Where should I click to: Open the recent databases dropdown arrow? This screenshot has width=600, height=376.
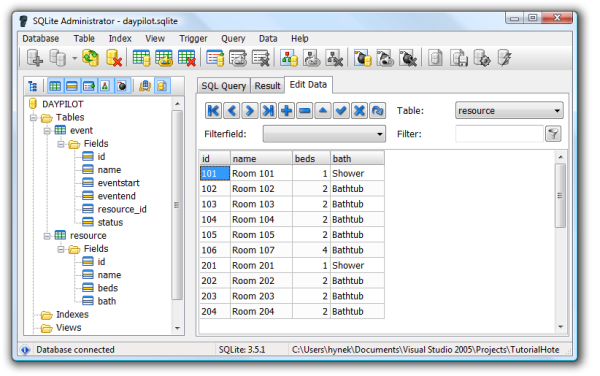point(74,59)
